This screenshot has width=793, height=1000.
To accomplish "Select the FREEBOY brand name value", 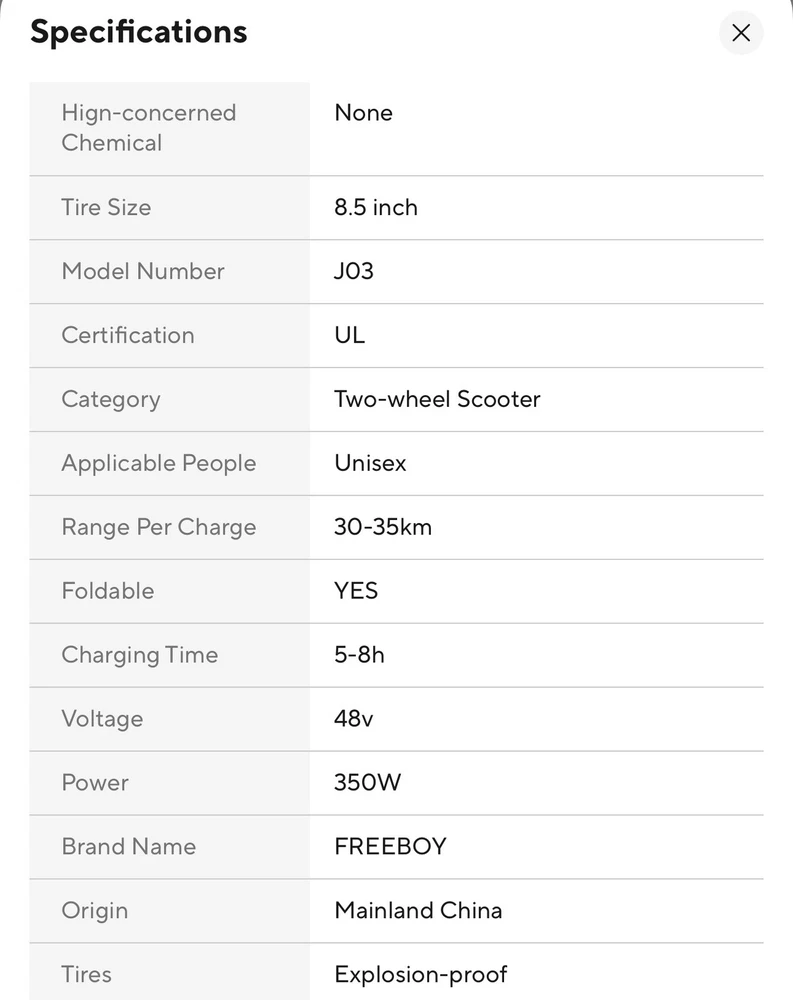I will [x=390, y=847].
